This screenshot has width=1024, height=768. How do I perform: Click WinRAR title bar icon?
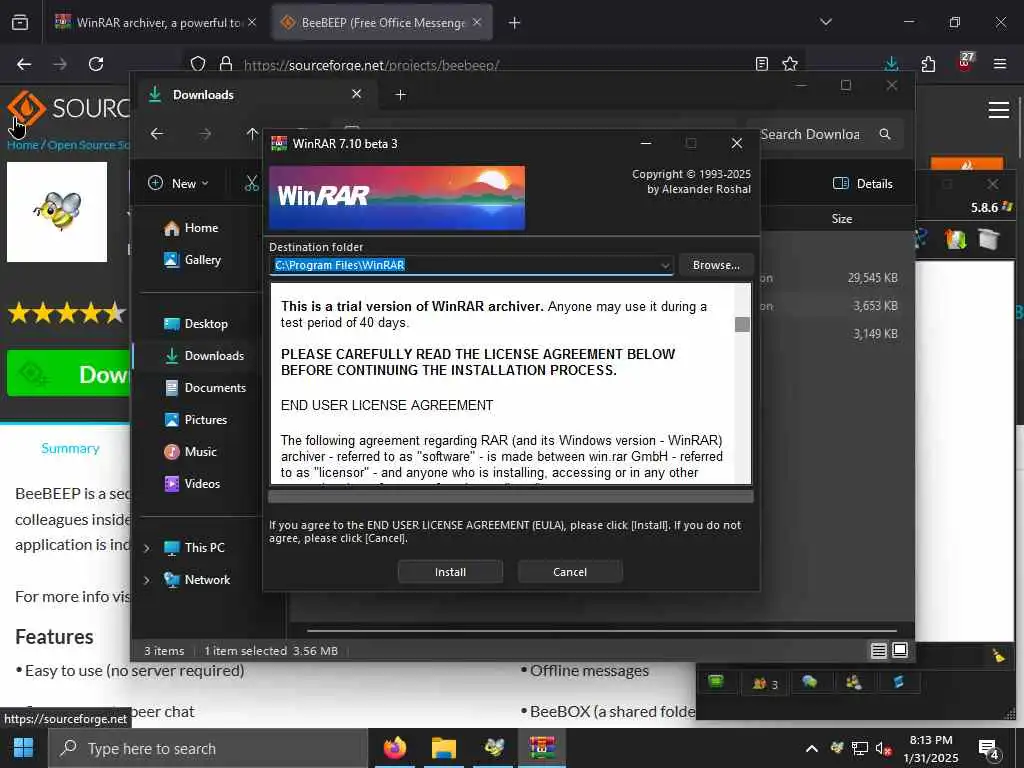coord(279,143)
